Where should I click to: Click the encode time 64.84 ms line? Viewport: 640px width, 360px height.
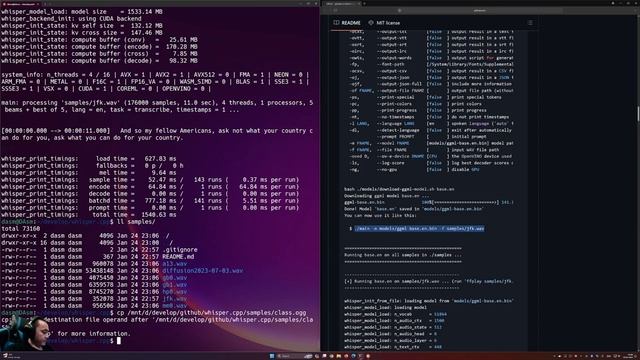pos(150,187)
